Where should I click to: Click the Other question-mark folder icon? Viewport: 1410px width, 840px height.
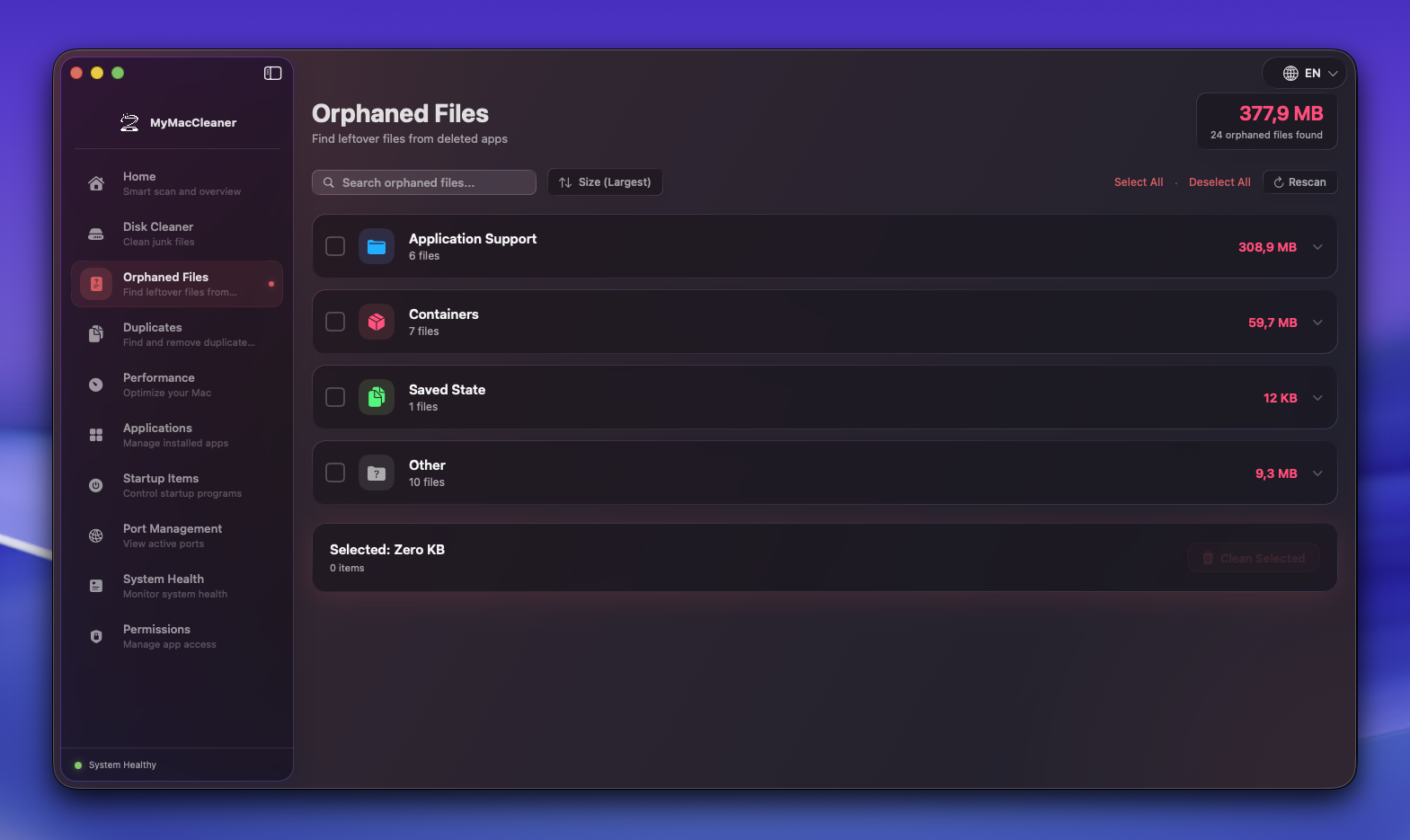click(x=377, y=473)
